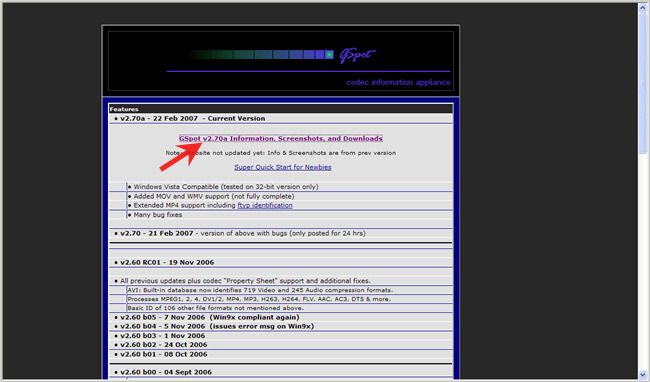Click 'Windows Vista Compatible' feature line

(x=226, y=187)
